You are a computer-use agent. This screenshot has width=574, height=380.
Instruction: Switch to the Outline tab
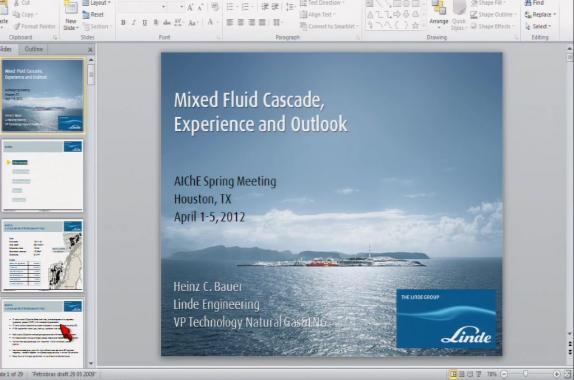tap(34, 49)
